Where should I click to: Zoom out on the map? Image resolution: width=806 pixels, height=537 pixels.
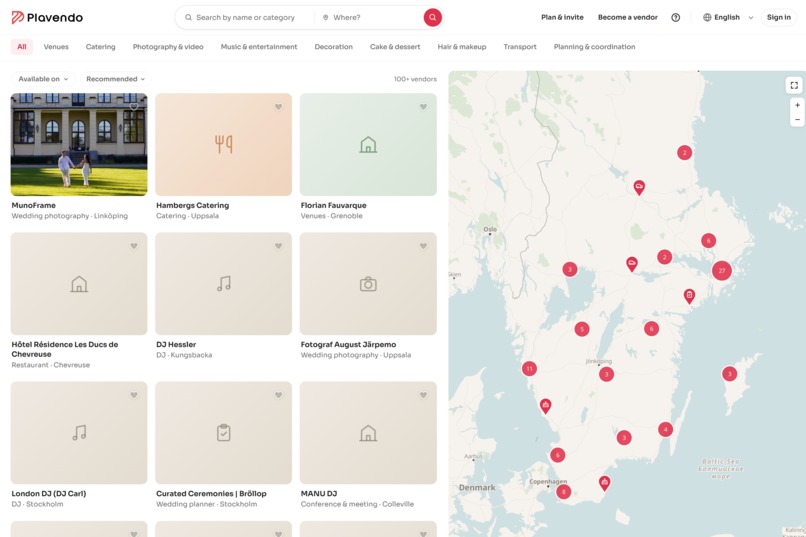click(x=797, y=119)
